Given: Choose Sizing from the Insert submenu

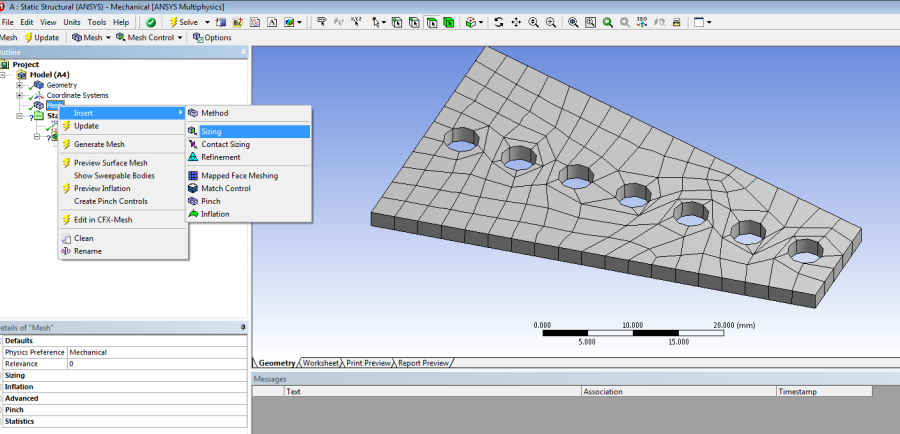Looking at the screenshot, I should (x=248, y=131).
